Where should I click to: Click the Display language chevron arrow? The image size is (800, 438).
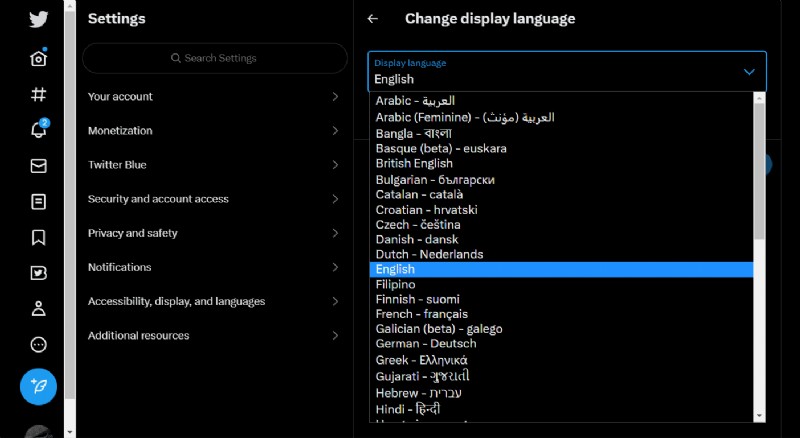[x=749, y=72]
